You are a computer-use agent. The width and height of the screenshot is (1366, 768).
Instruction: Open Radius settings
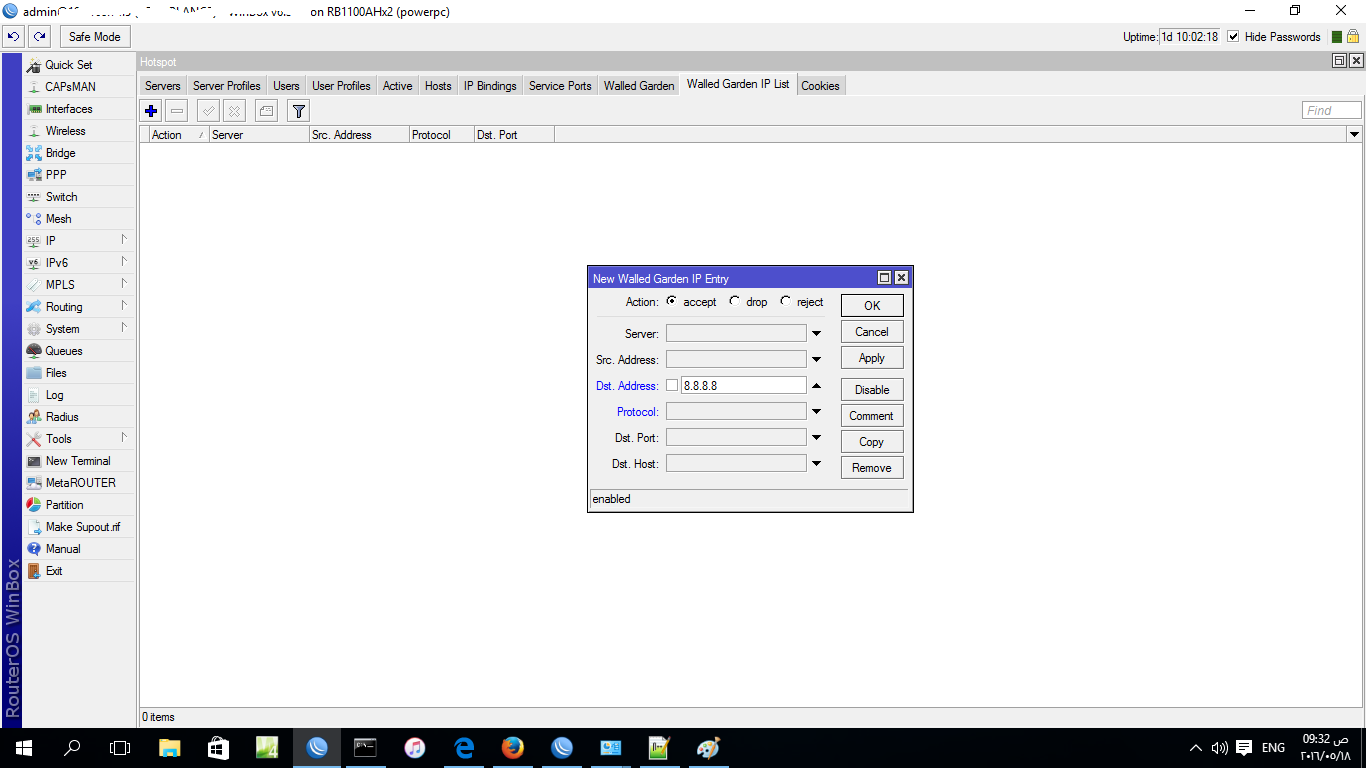(x=79, y=417)
